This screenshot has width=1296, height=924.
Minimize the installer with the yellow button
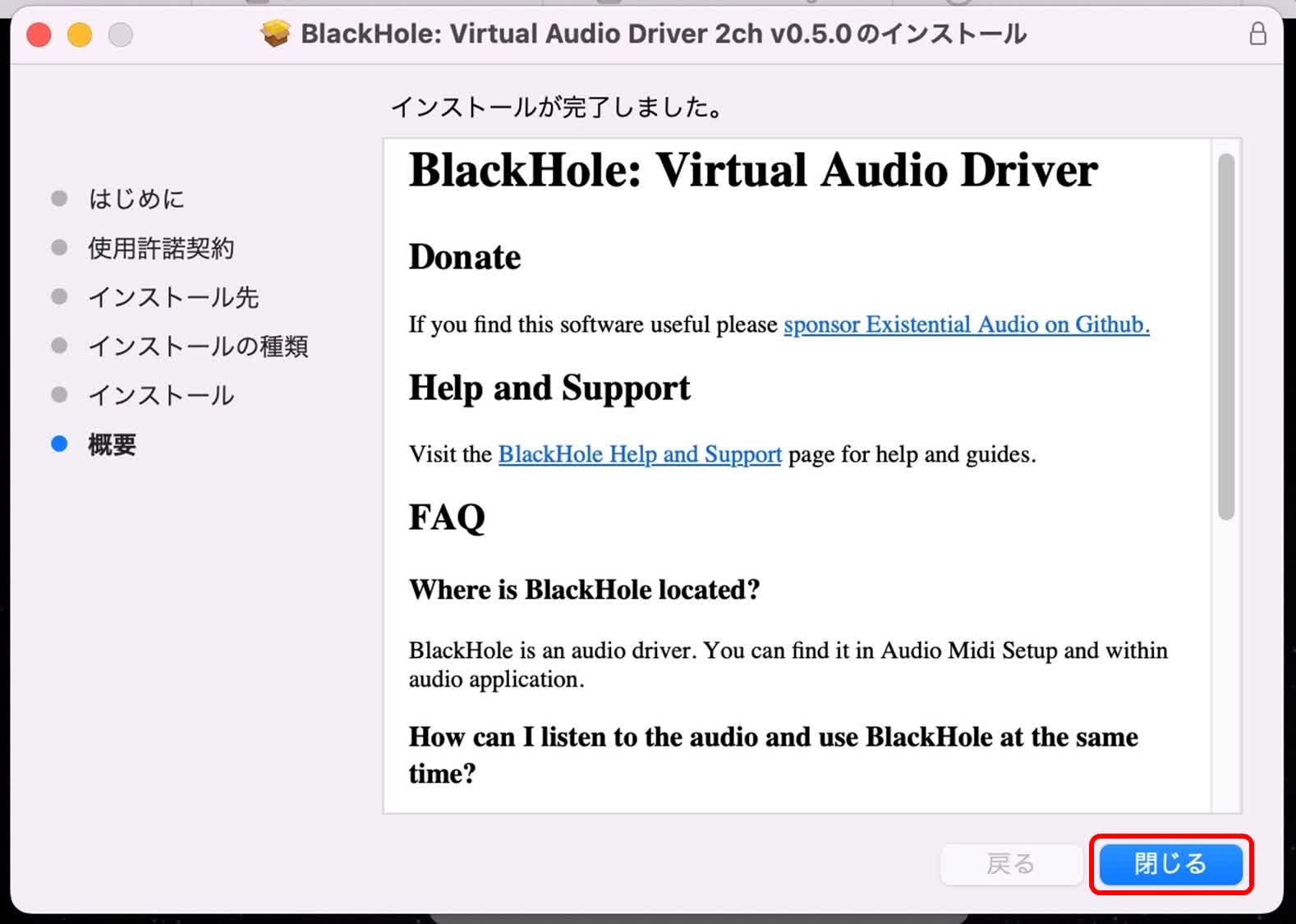[80, 34]
